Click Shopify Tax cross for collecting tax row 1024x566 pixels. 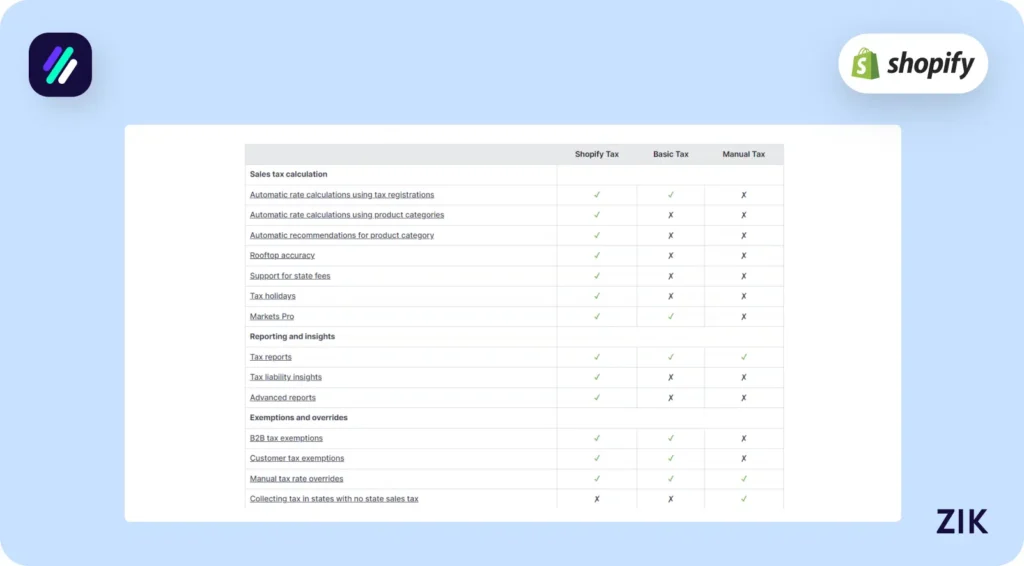(597, 499)
